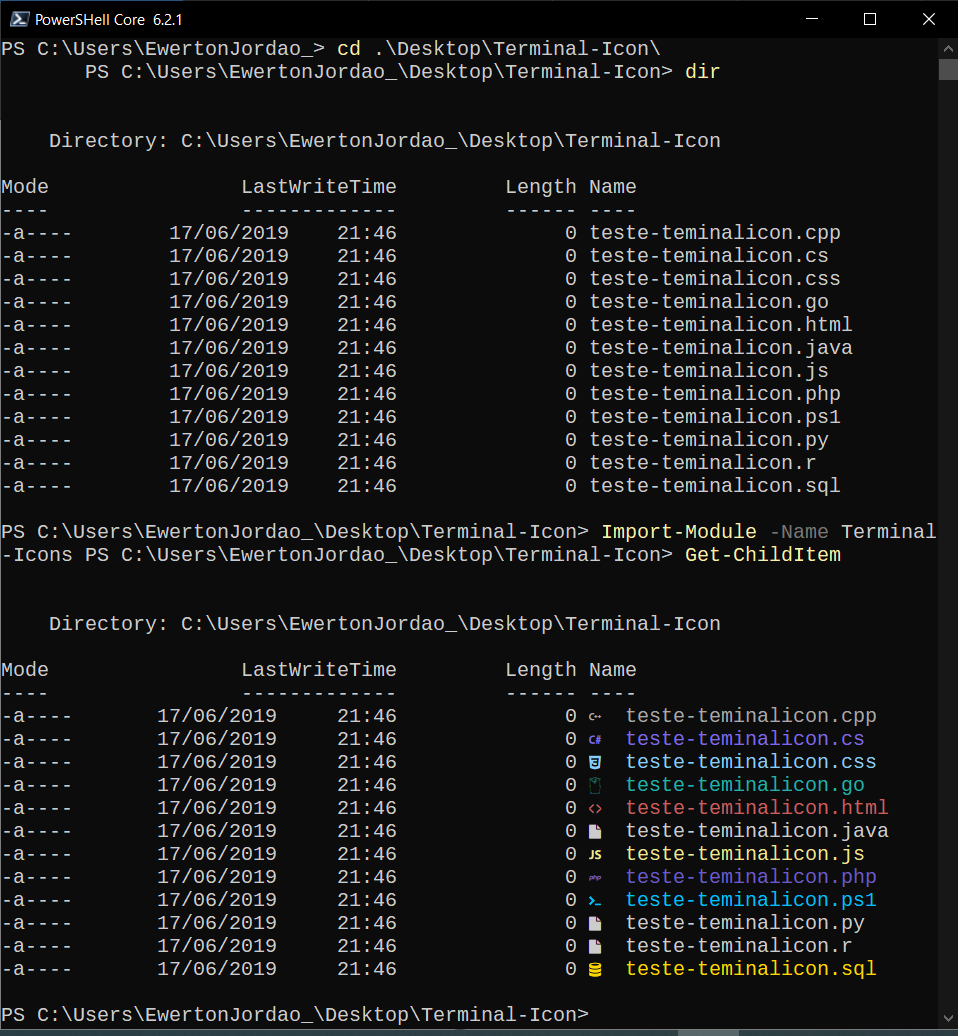The width and height of the screenshot is (958, 1036).
Task: Click the Go gopher icon beside teste-teminalicon.go
Action: click(595, 784)
